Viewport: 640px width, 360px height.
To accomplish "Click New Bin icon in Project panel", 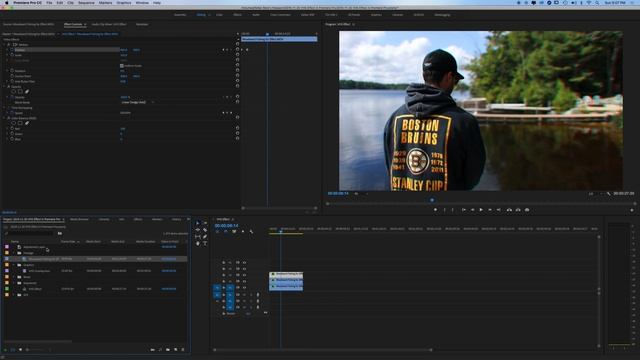I will 168,350.
